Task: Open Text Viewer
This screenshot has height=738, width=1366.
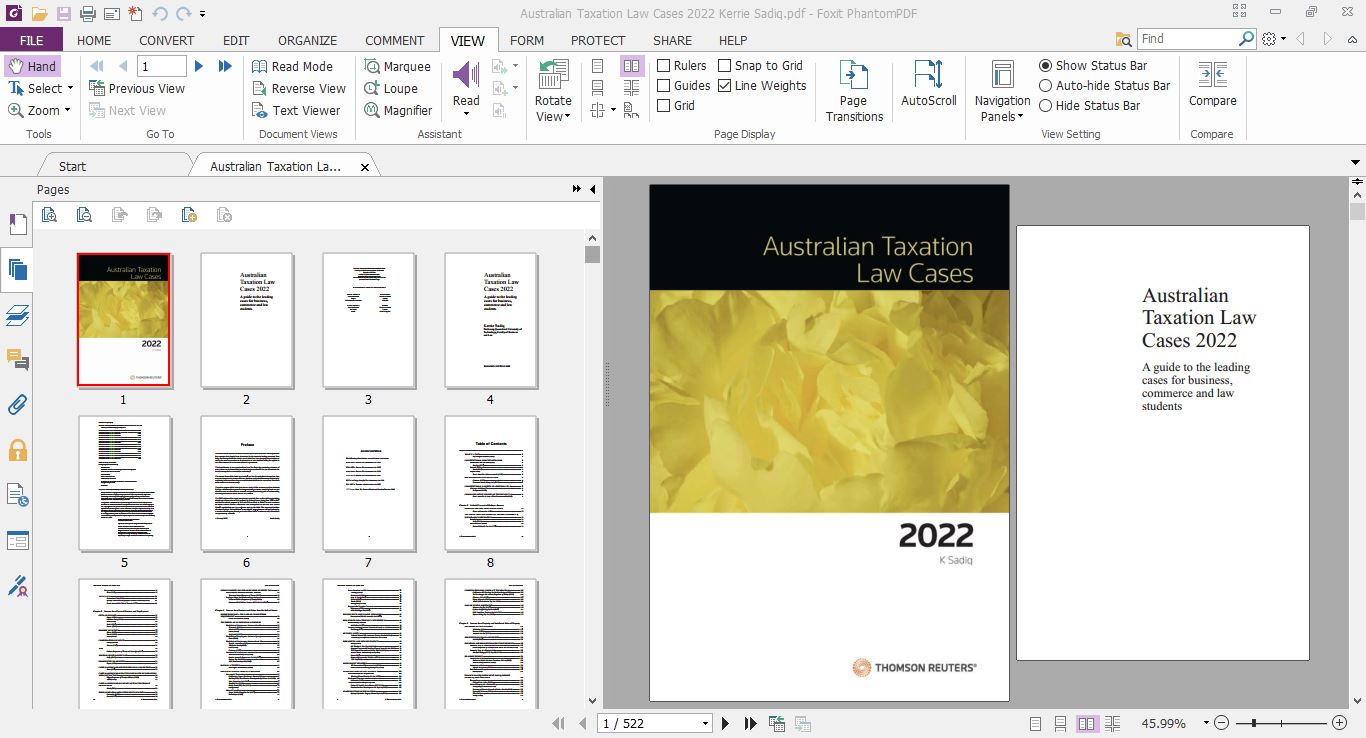Action: click(296, 110)
